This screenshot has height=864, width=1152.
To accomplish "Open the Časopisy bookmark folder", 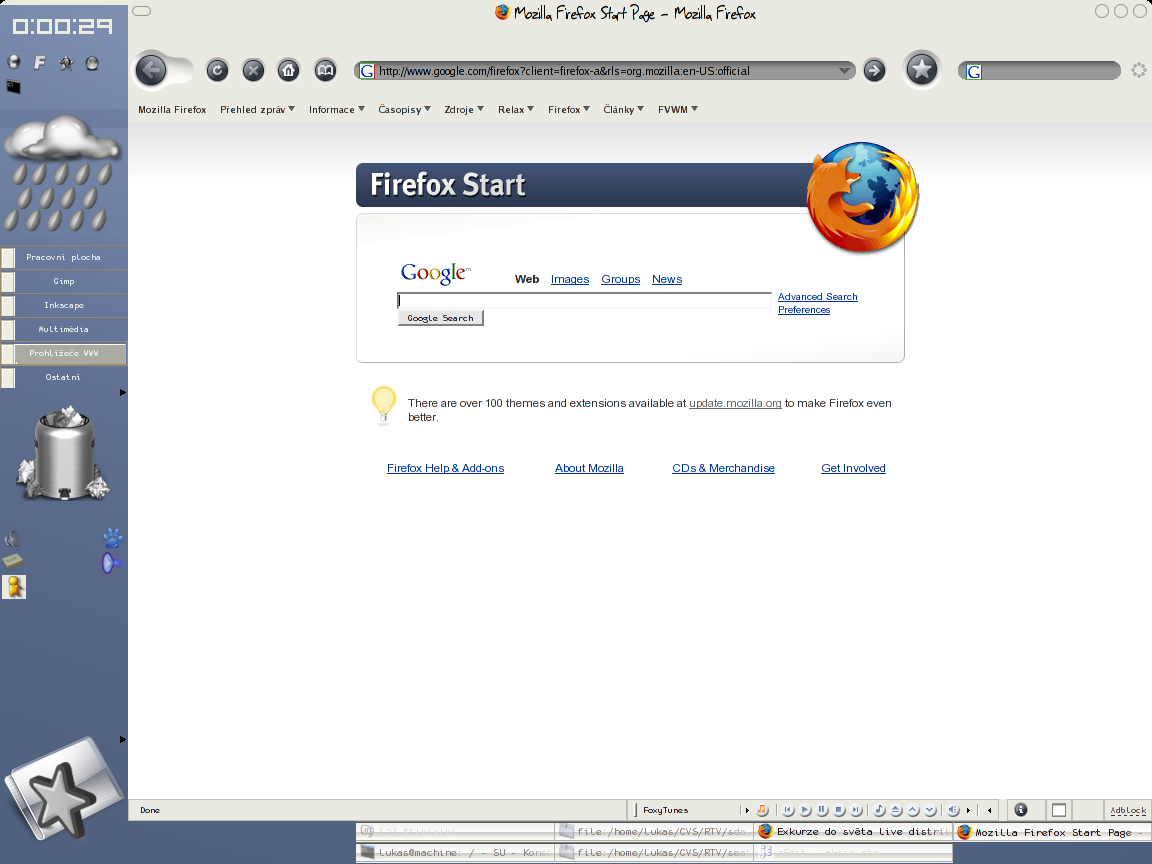I will (x=404, y=109).
